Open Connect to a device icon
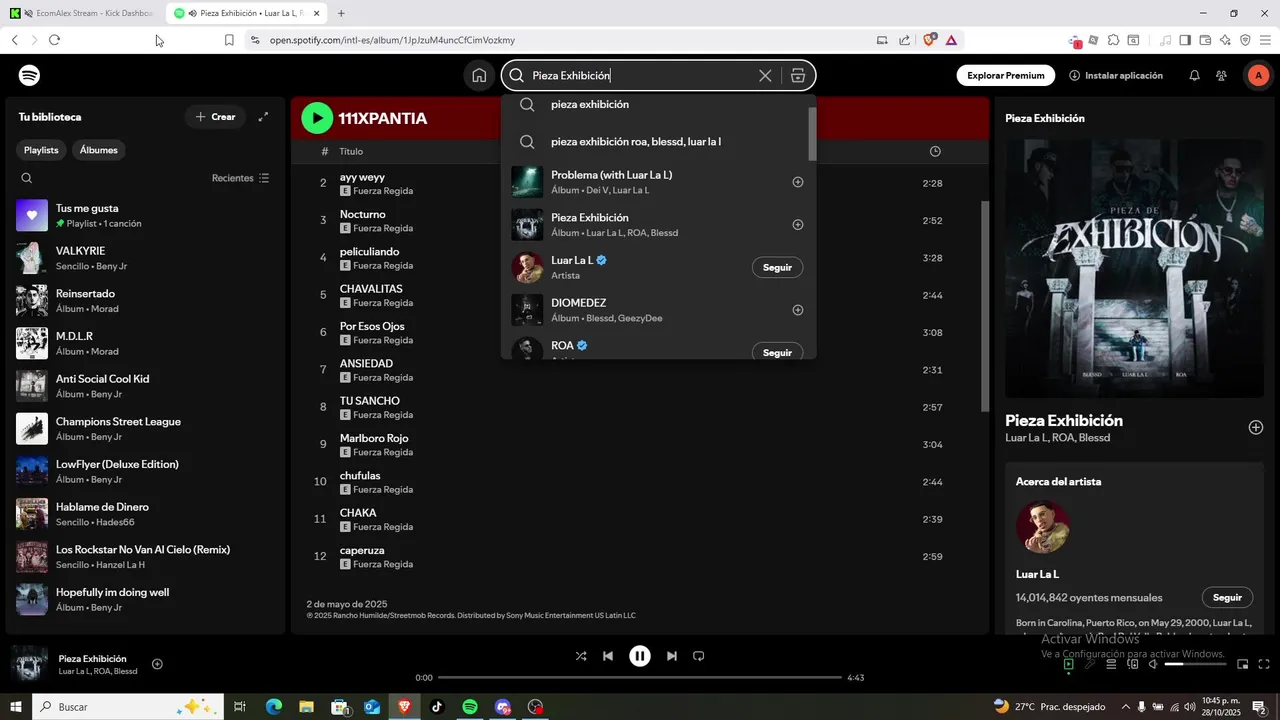Viewport: 1280px width, 720px height. click(x=1133, y=664)
